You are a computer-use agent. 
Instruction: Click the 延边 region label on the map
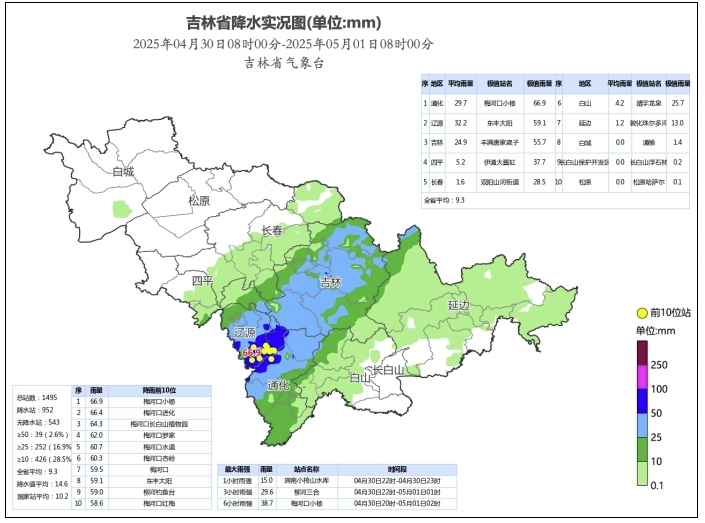pyautogui.click(x=459, y=304)
